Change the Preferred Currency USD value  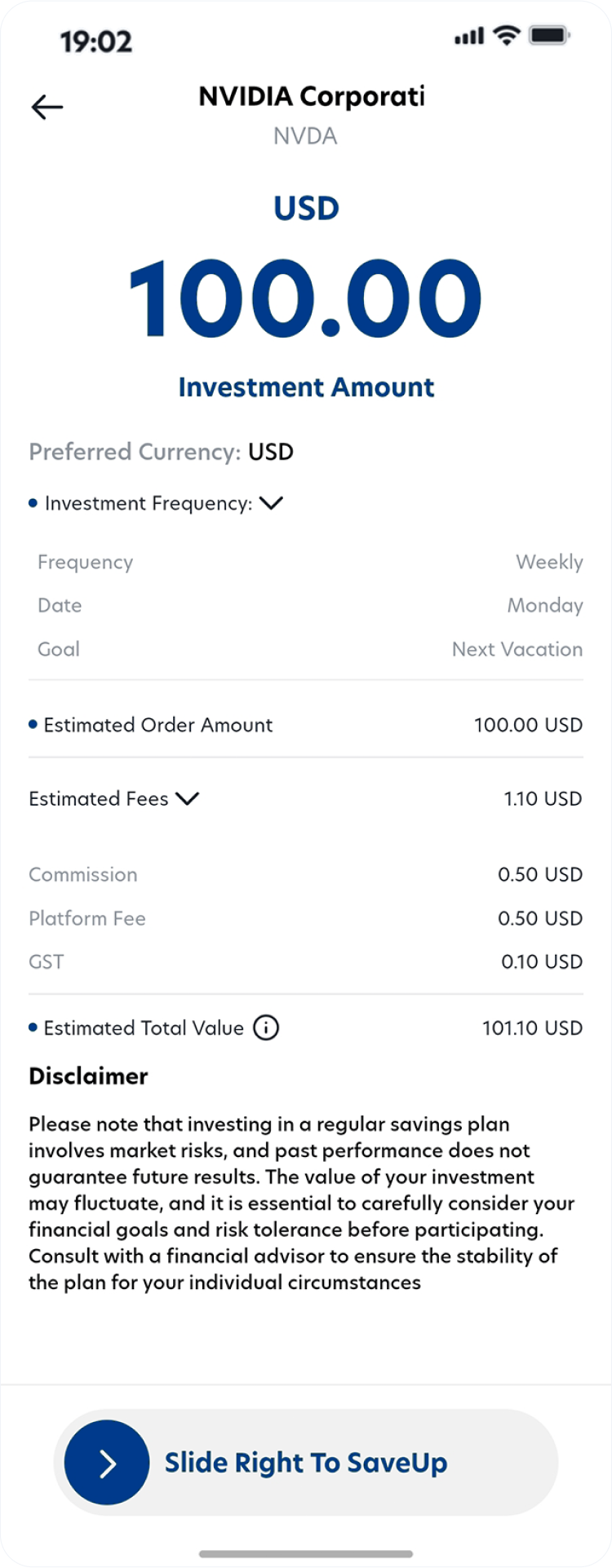pos(271,452)
